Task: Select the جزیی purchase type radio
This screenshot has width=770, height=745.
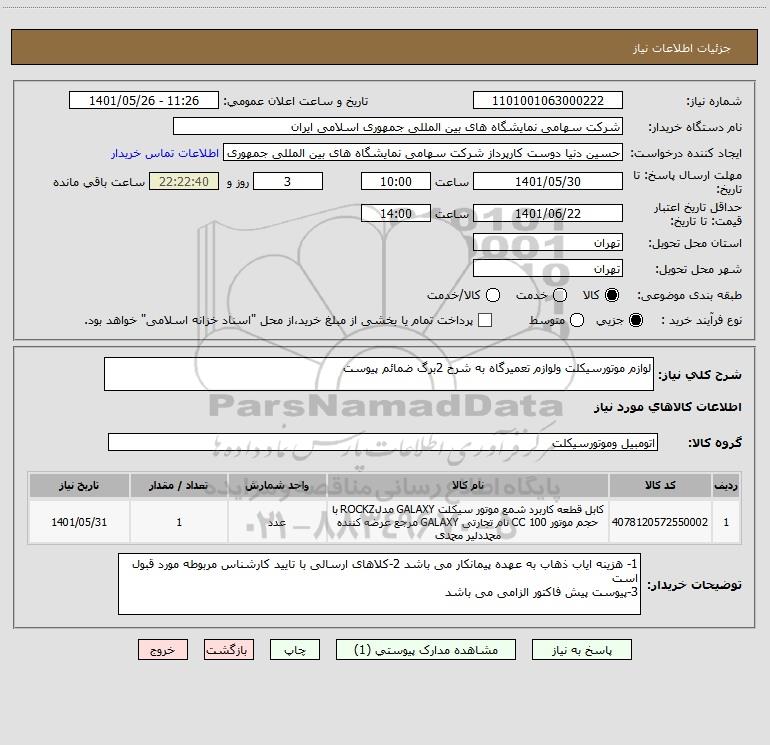Action: [635, 320]
